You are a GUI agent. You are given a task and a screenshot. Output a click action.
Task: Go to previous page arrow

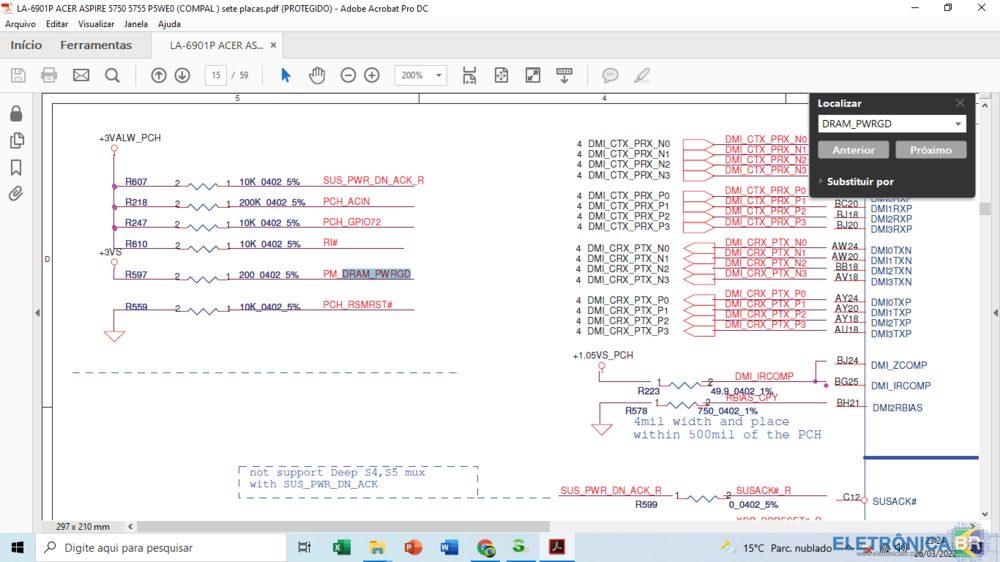tap(159, 75)
